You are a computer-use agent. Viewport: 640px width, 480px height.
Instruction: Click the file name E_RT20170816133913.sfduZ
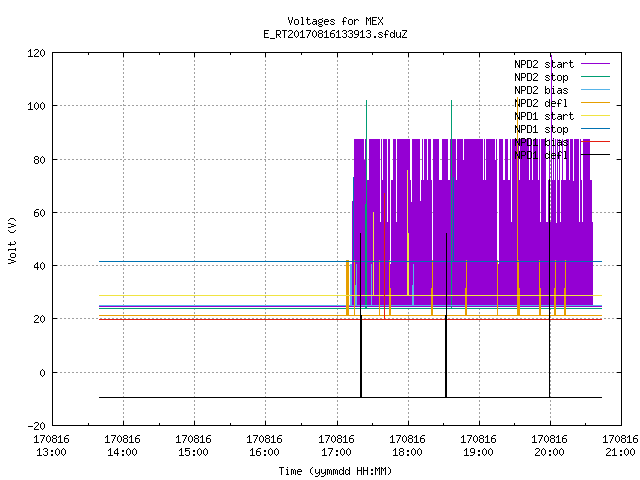coord(335,34)
